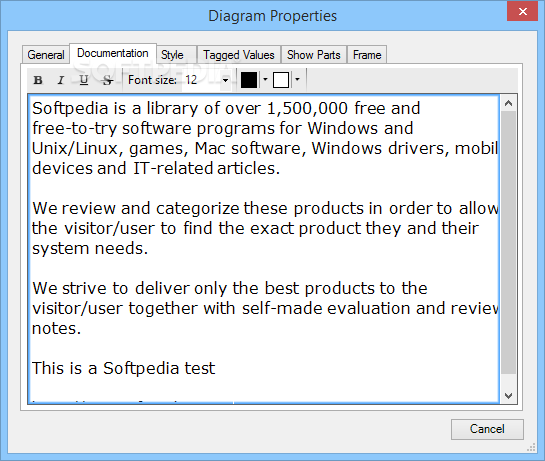Click the white background color swatch
The image size is (545, 461).
pyautogui.click(x=281, y=80)
